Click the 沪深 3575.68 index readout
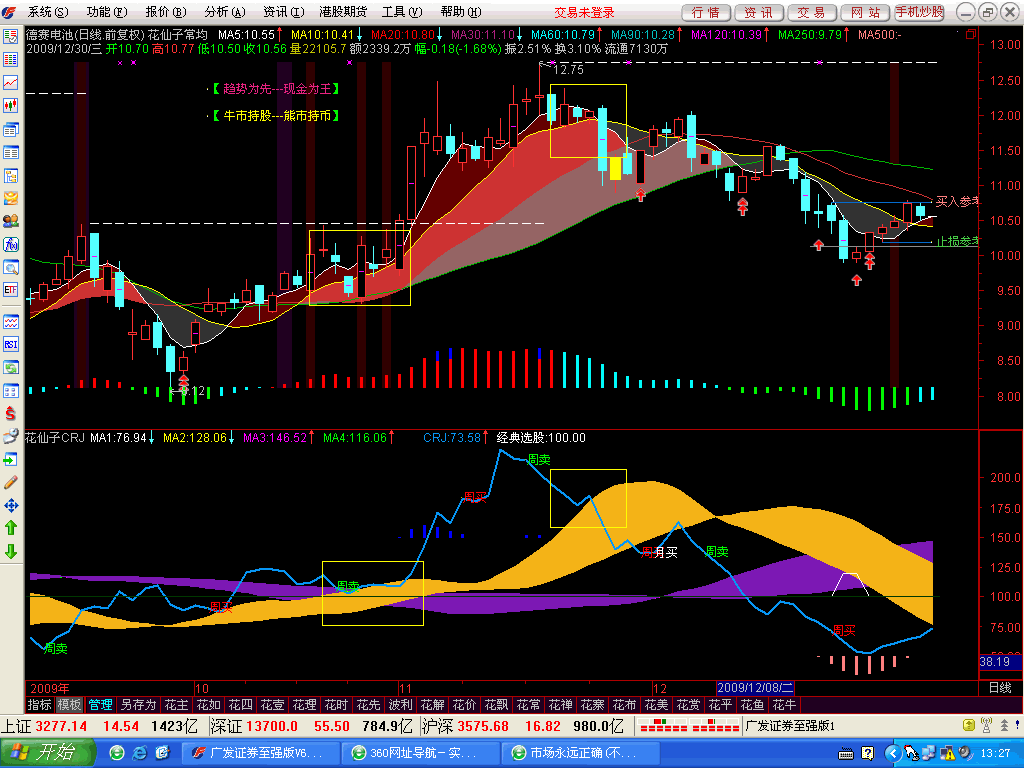 pos(524,726)
